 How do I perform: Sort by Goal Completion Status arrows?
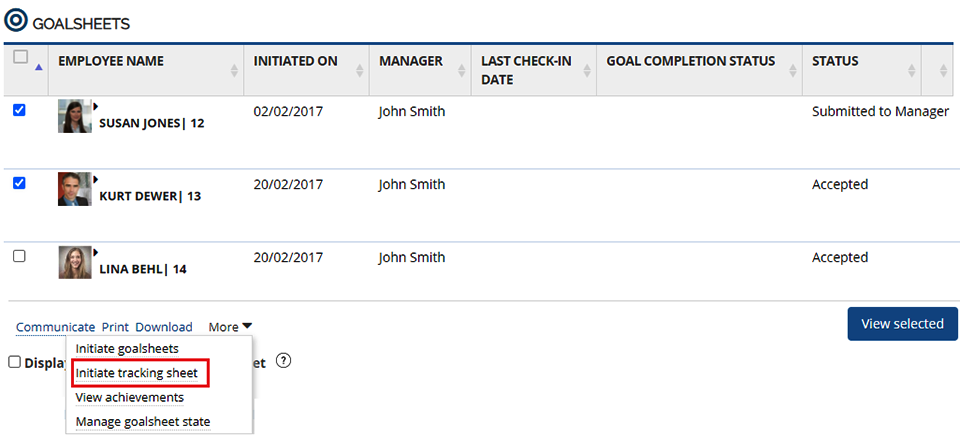pos(793,71)
